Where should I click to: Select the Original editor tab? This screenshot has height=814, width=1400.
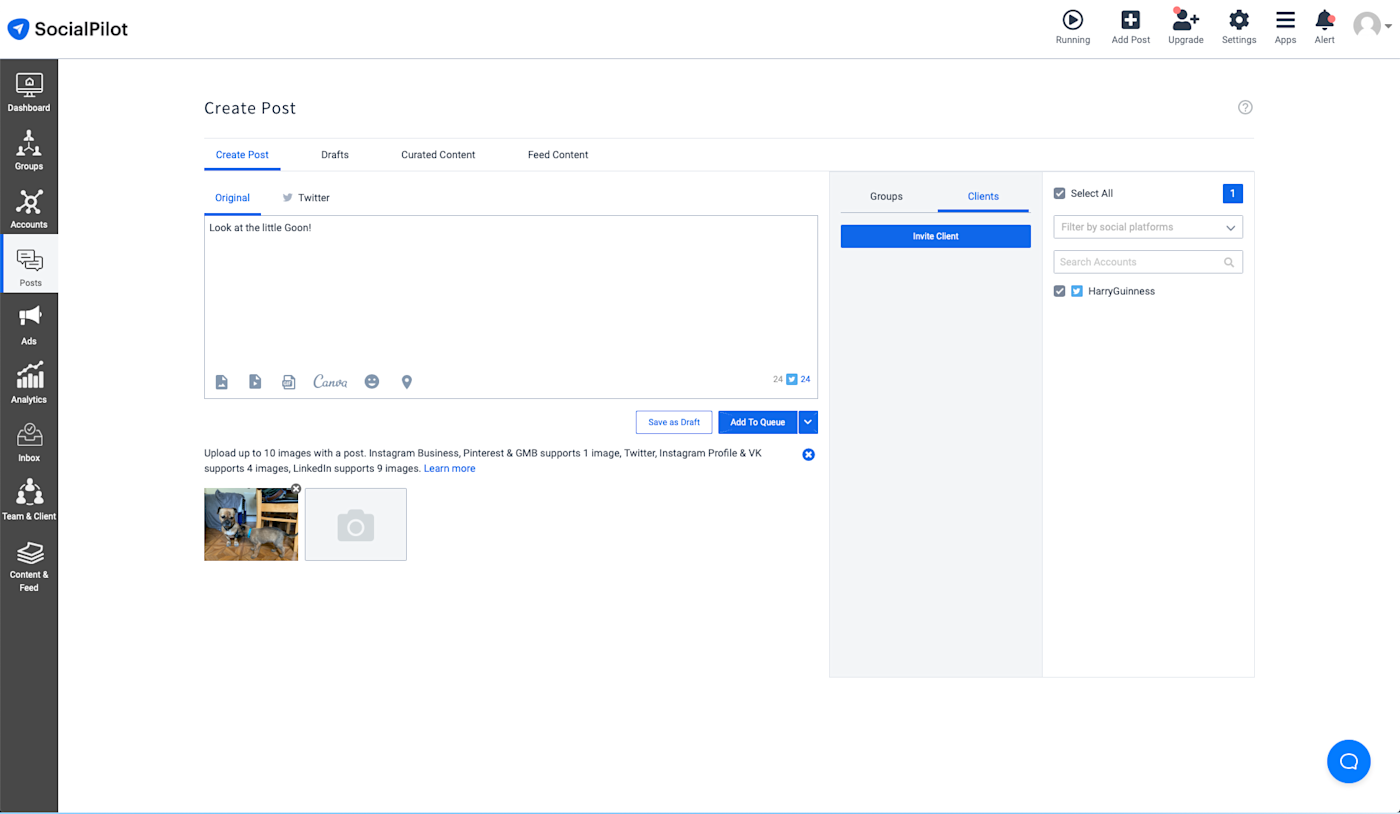pos(232,198)
